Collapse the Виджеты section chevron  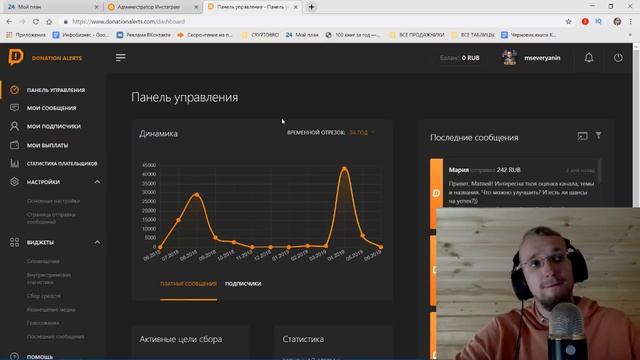(x=97, y=242)
